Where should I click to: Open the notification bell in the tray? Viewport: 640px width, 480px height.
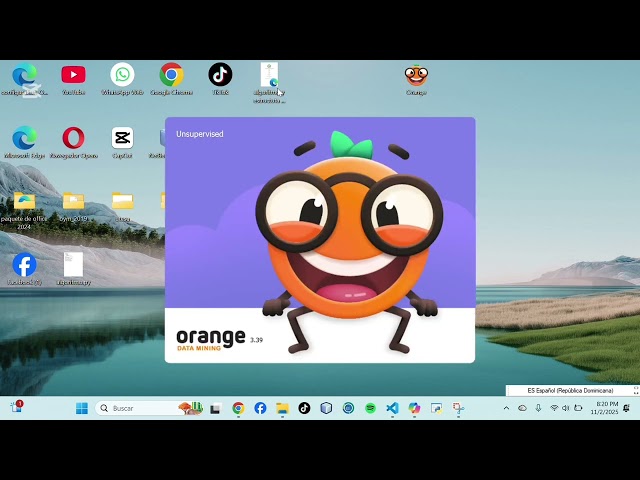click(627, 408)
